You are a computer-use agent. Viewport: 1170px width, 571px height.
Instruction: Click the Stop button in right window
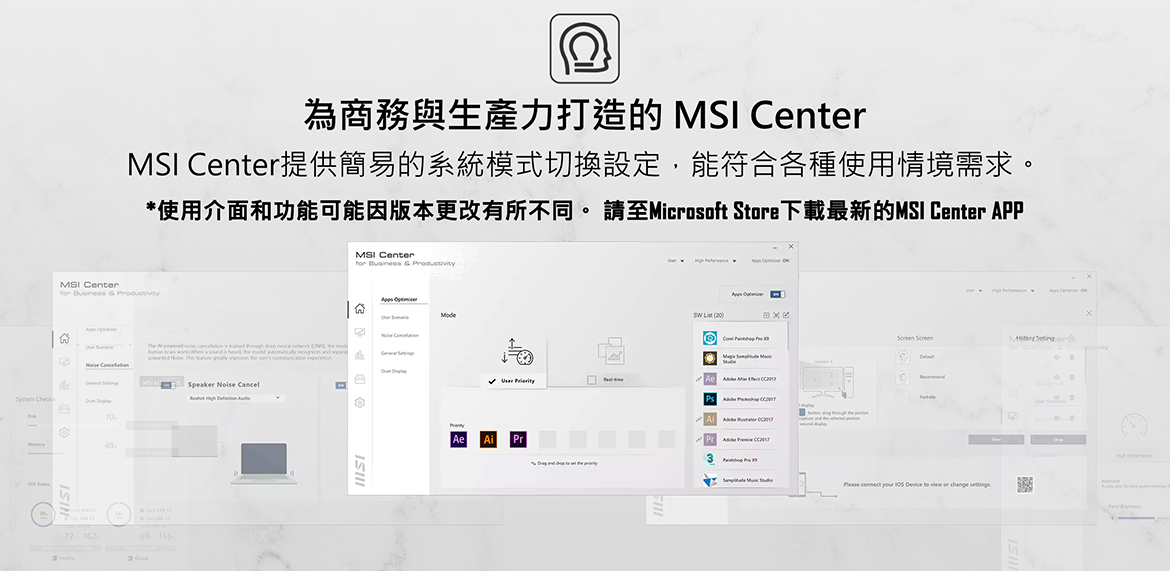[x=1057, y=440]
